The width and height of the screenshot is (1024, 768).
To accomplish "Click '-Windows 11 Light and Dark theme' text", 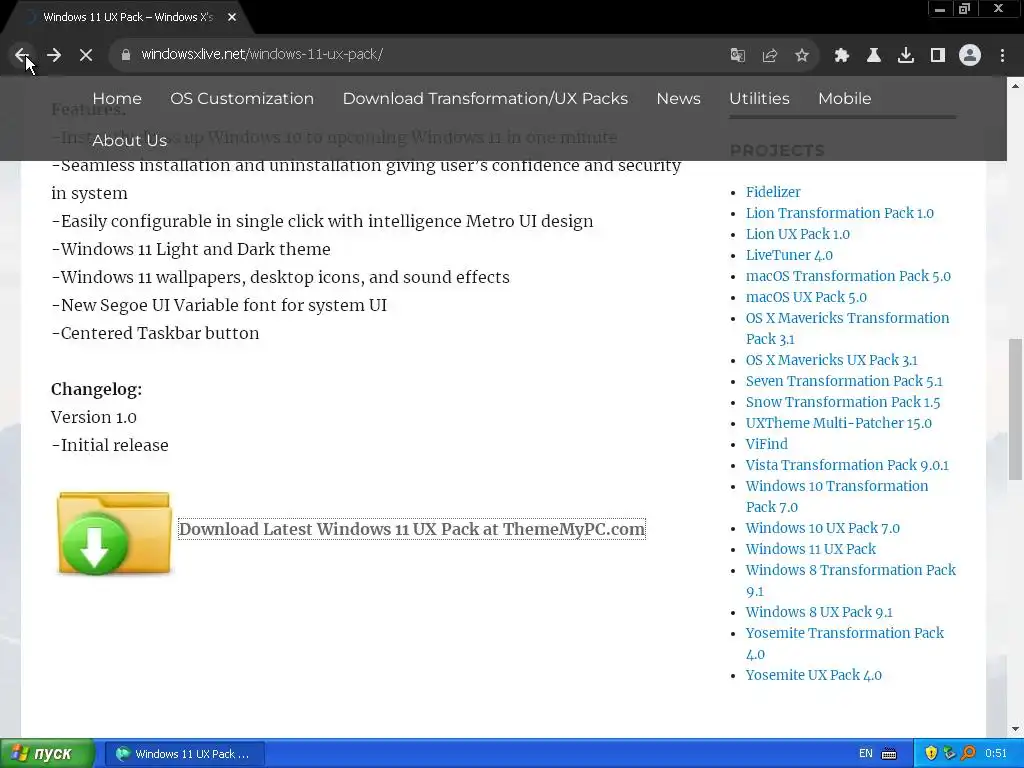I will [x=191, y=249].
